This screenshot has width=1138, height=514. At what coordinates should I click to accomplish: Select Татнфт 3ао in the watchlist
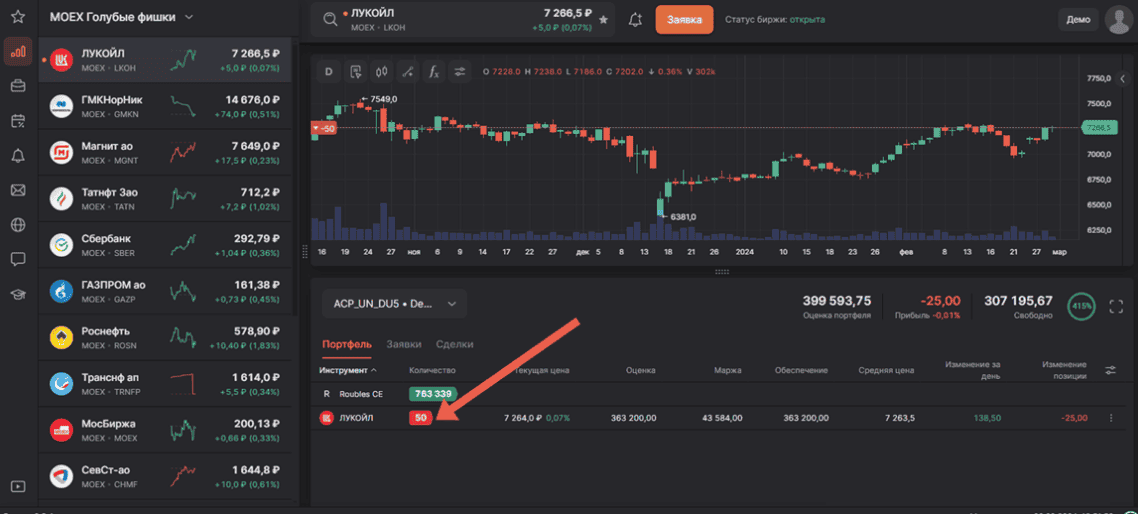pos(165,198)
